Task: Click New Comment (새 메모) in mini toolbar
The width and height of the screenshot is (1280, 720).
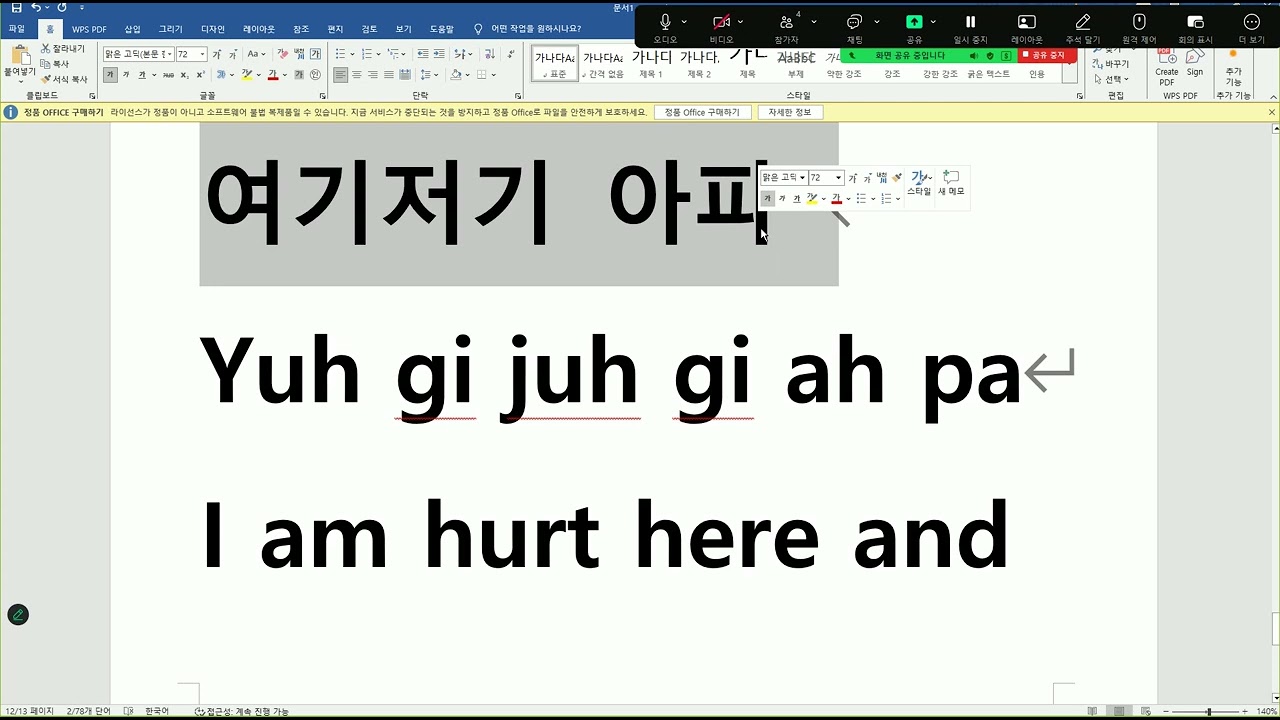Action: tap(951, 183)
